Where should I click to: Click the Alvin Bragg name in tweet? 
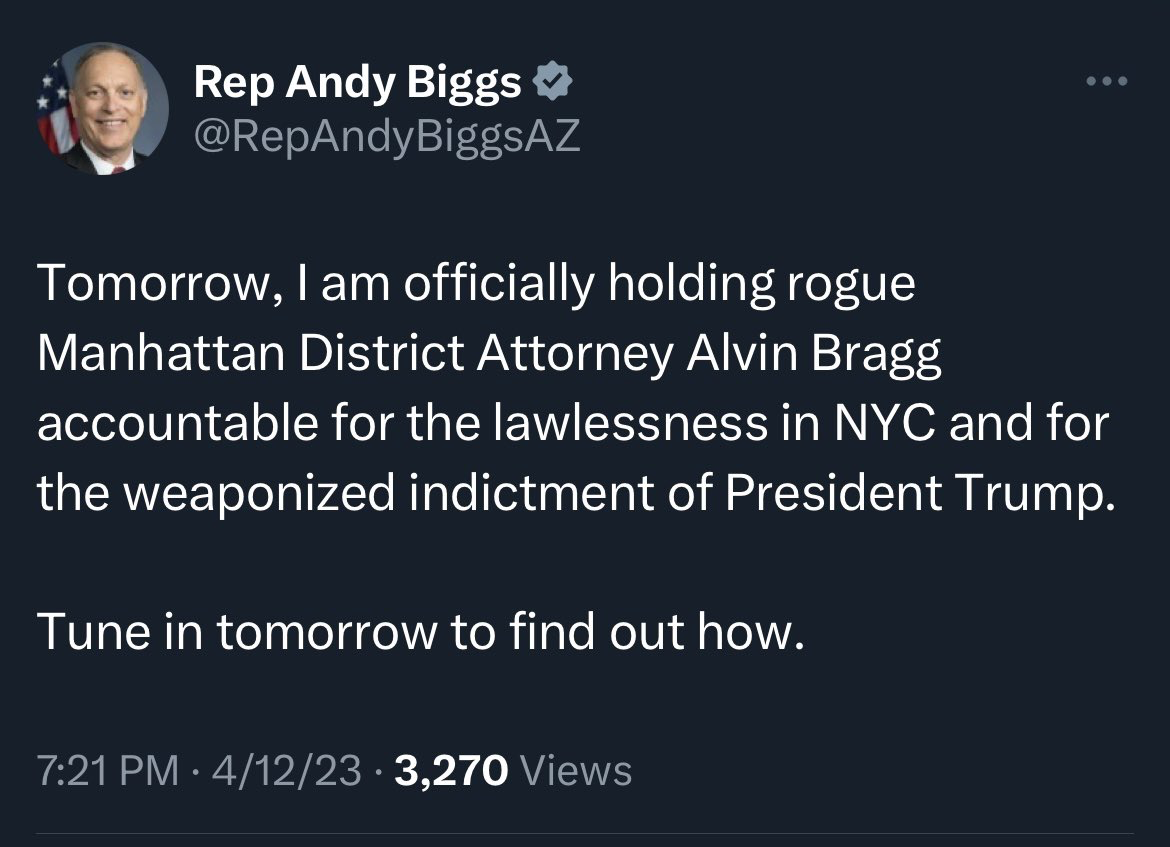(813, 353)
